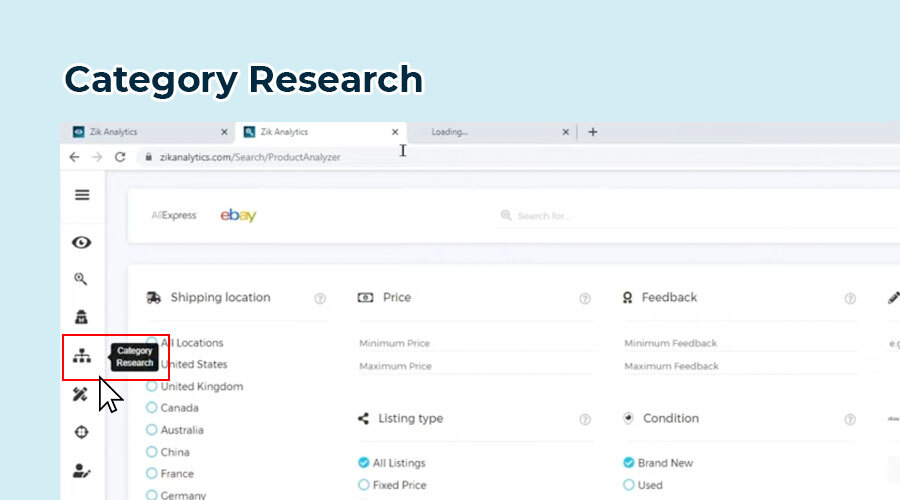900x500 pixels.
Task: Click the help icon beside Feedback
Action: [850, 298]
